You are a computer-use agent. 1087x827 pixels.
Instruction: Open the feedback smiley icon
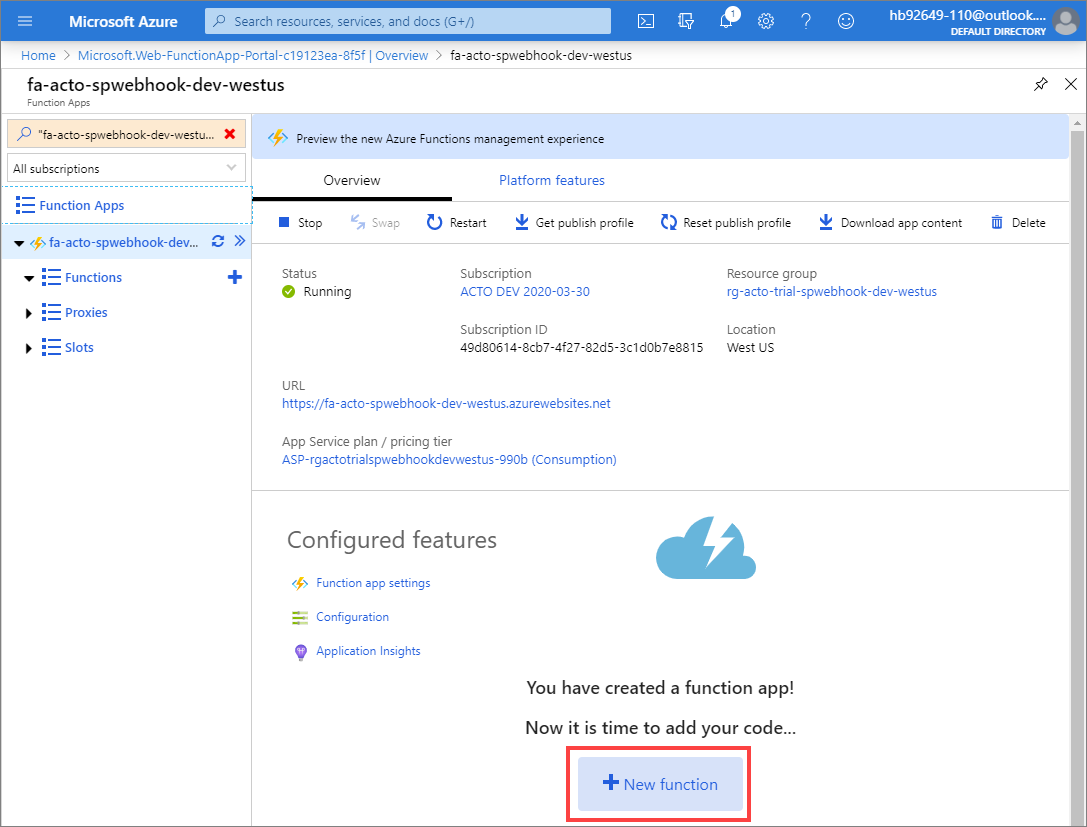point(846,21)
